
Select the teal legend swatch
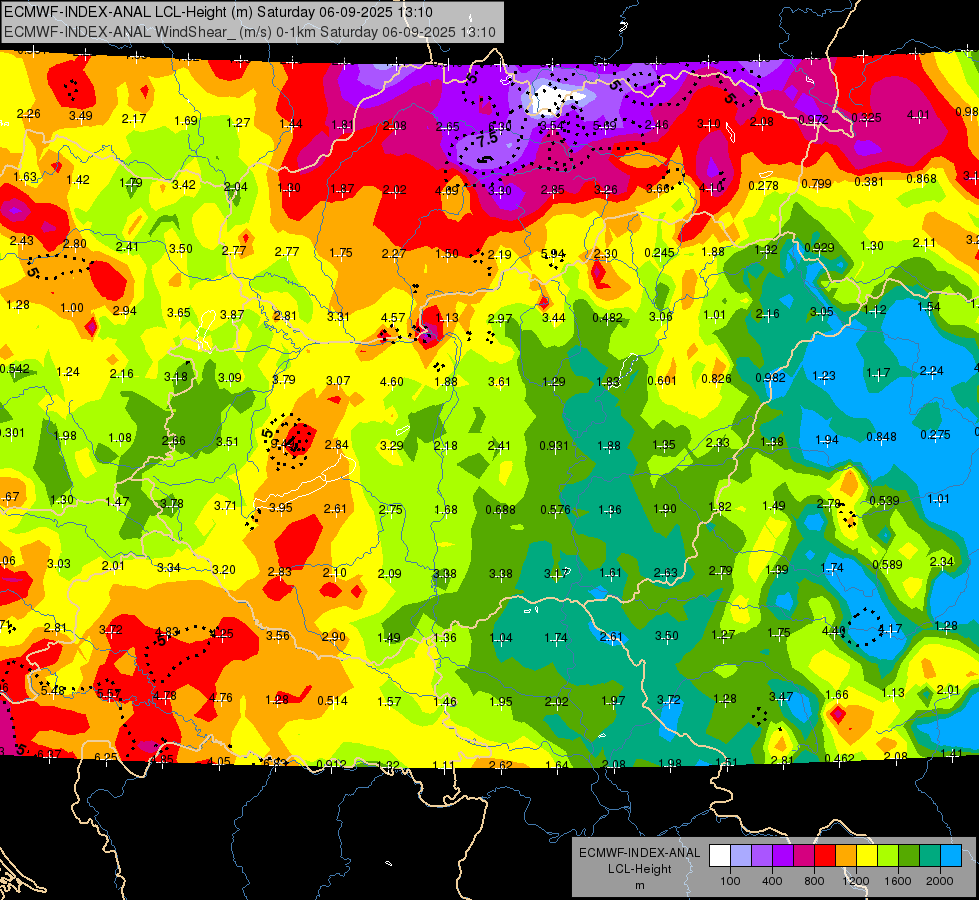tap(930, 856)
